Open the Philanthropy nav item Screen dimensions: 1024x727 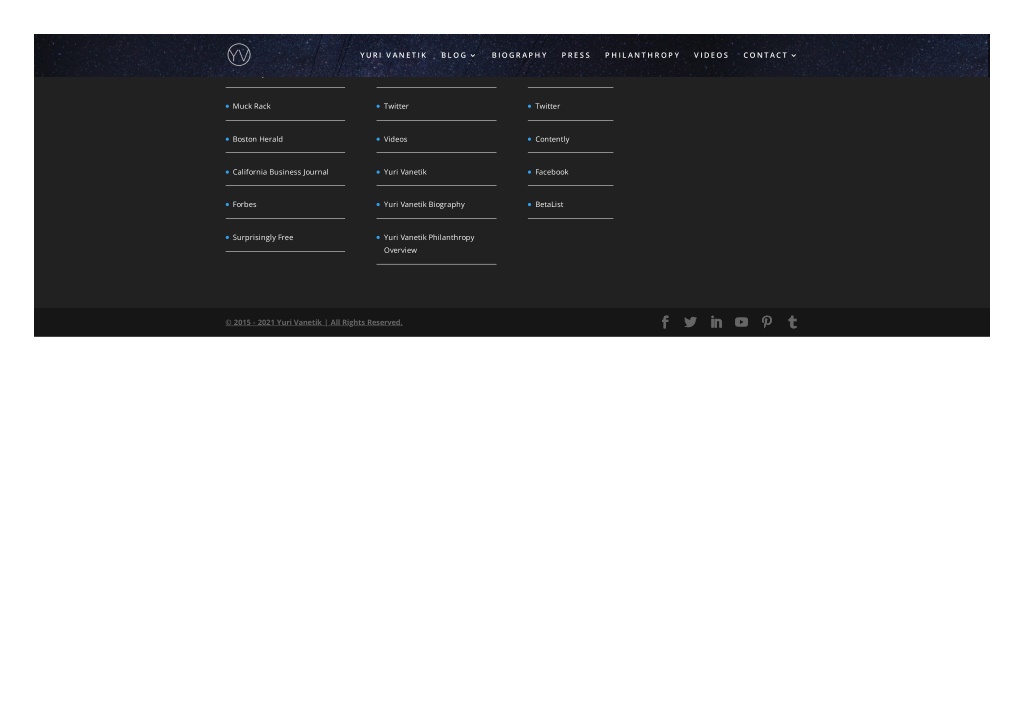[x=642, y=56]
